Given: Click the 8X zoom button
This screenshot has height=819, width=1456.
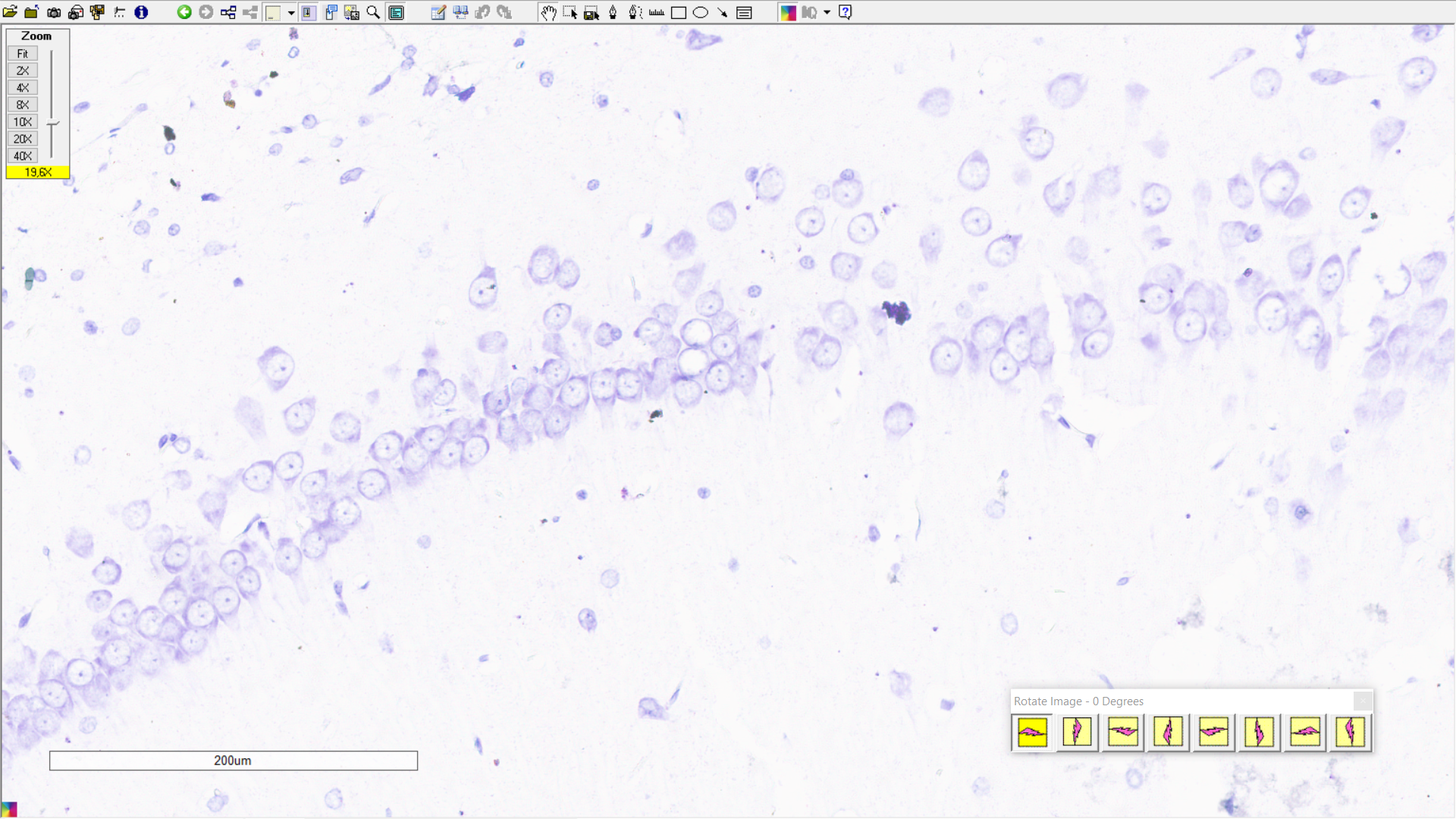Looking at the screenshot, I should click(23, 105).
